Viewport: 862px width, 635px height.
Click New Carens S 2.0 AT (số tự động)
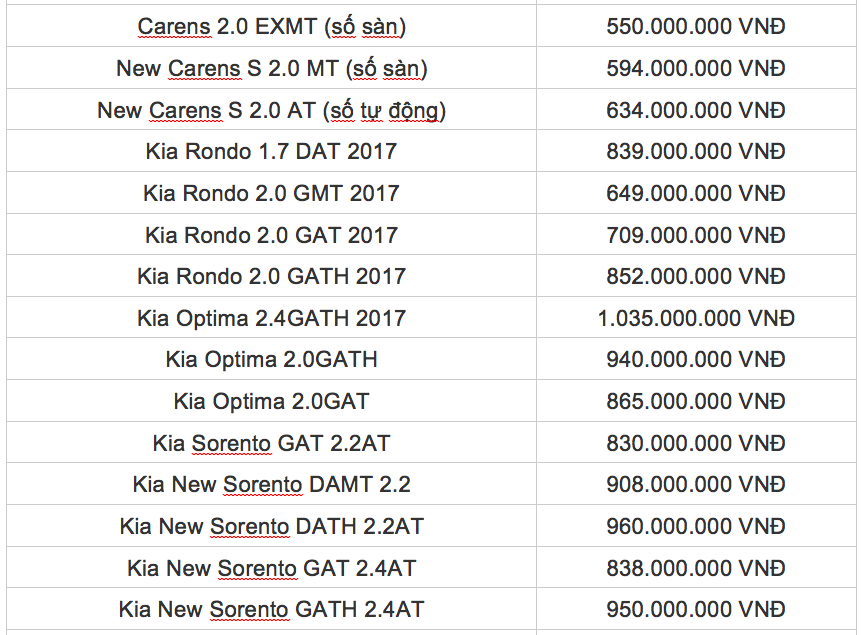[x=271, y=111]
